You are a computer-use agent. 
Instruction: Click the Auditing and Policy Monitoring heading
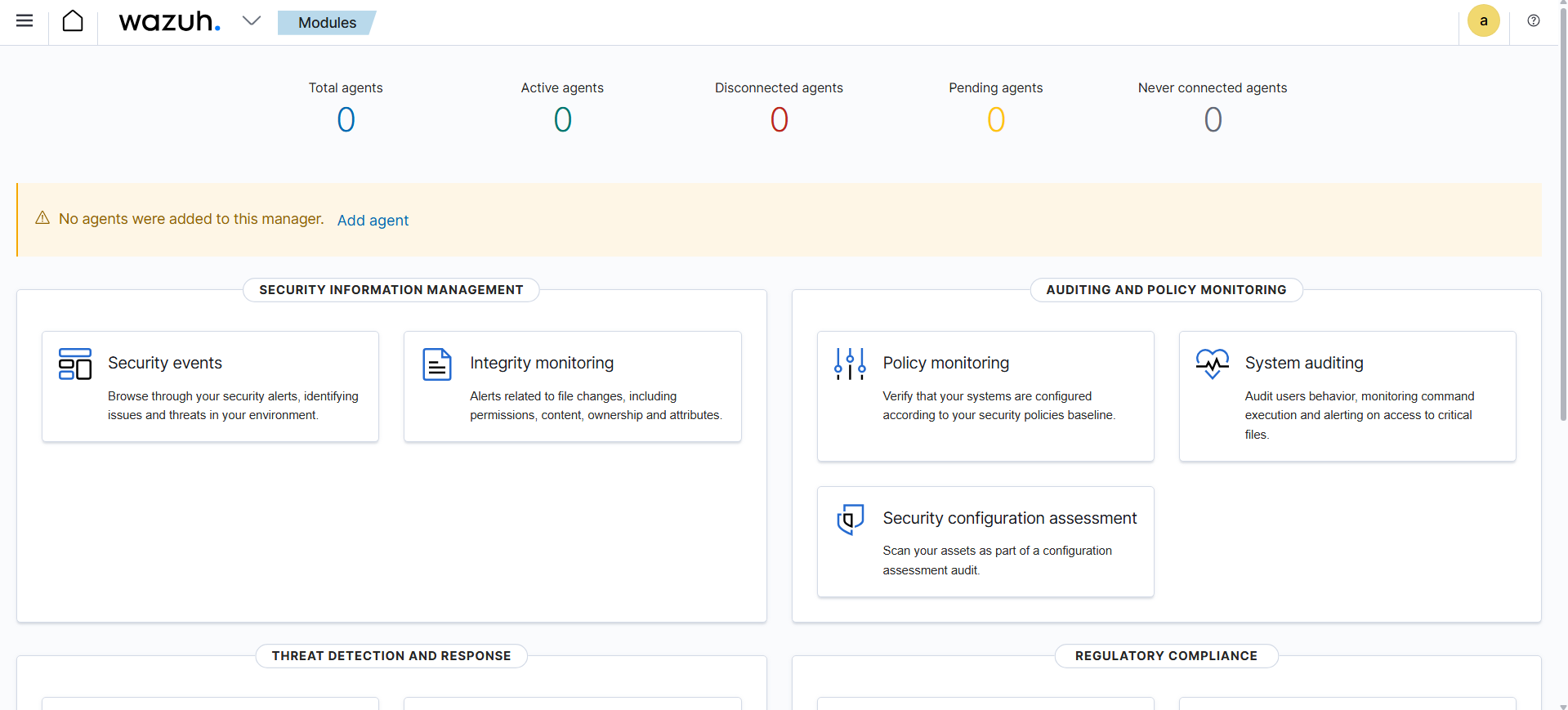tap(1167, 290)
